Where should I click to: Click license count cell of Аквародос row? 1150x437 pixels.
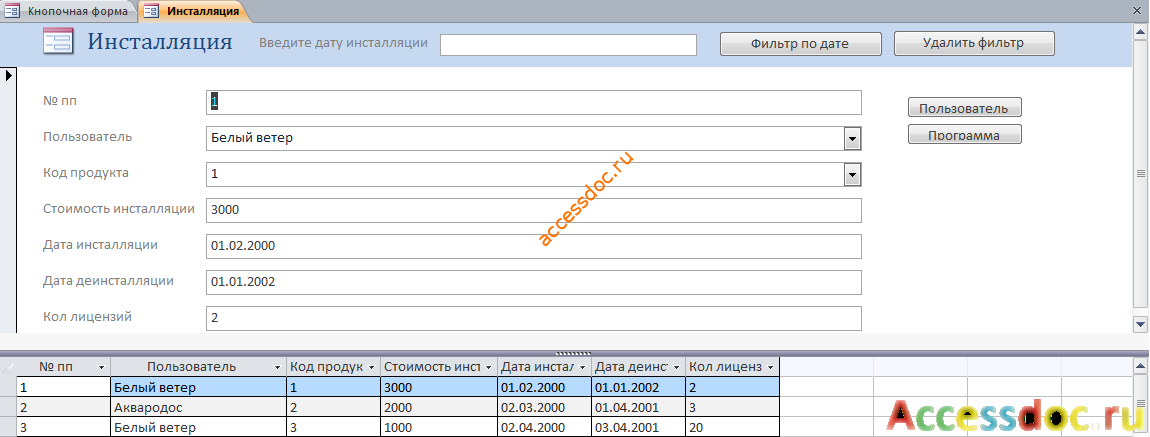pos(733,407)
